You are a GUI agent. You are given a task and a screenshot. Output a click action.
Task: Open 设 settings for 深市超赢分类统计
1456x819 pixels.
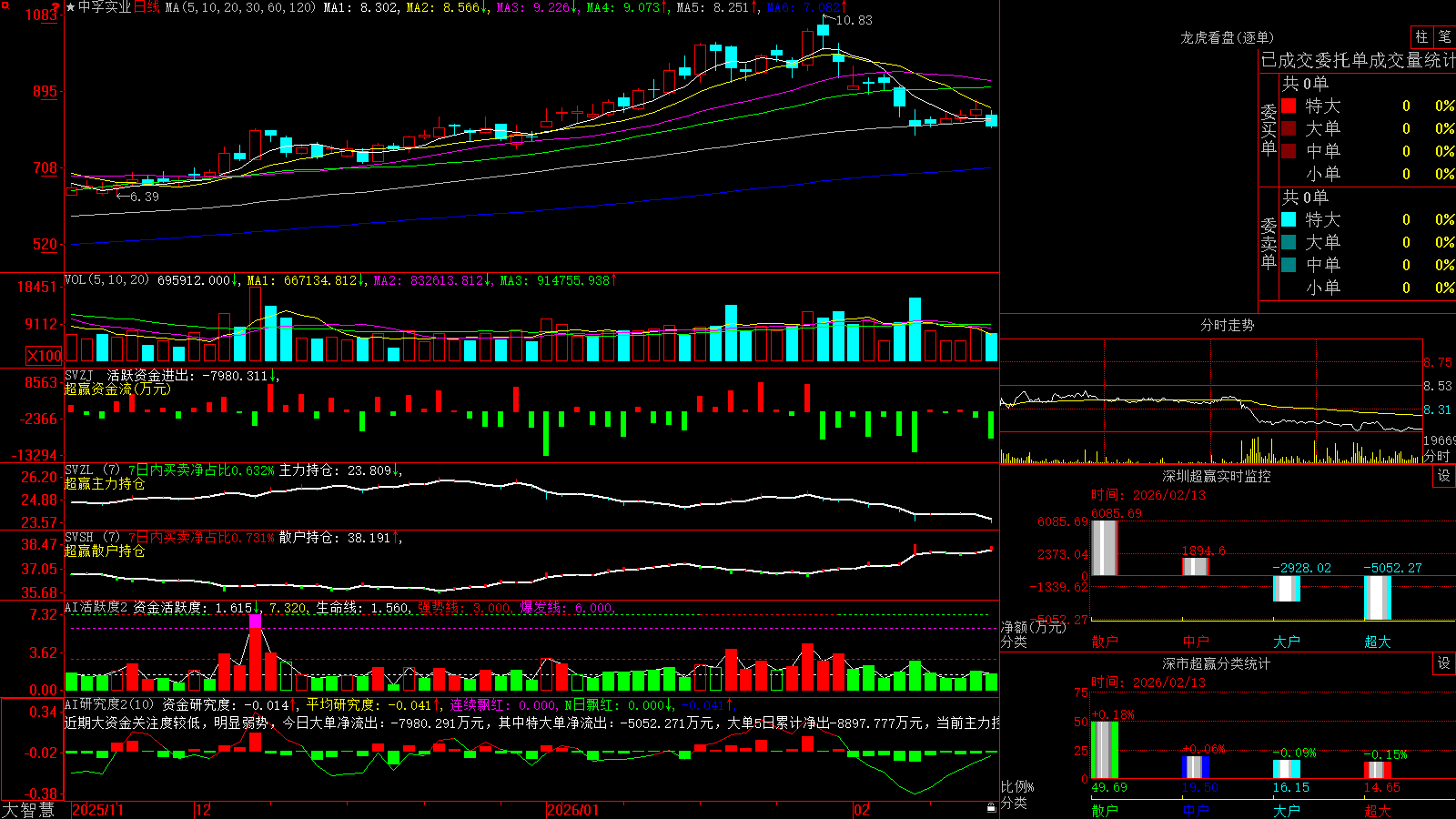[x=1444, y=663]
